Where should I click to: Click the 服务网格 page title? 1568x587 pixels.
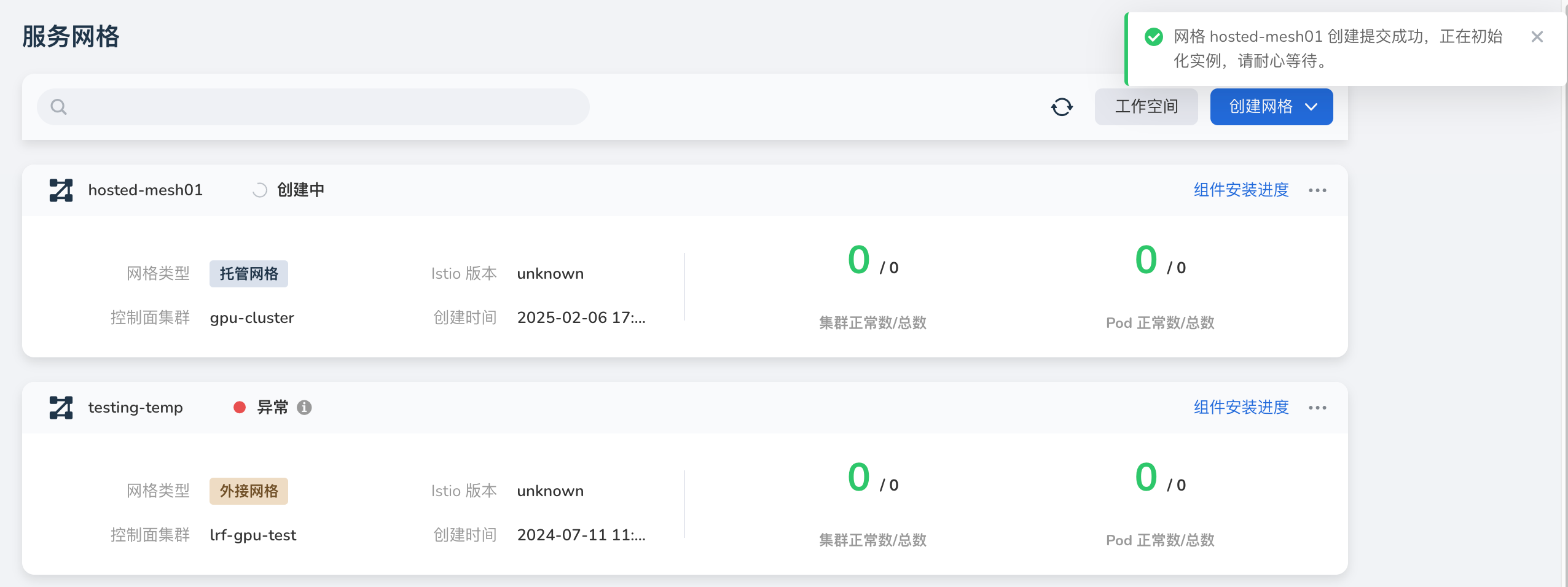(71, 36)
